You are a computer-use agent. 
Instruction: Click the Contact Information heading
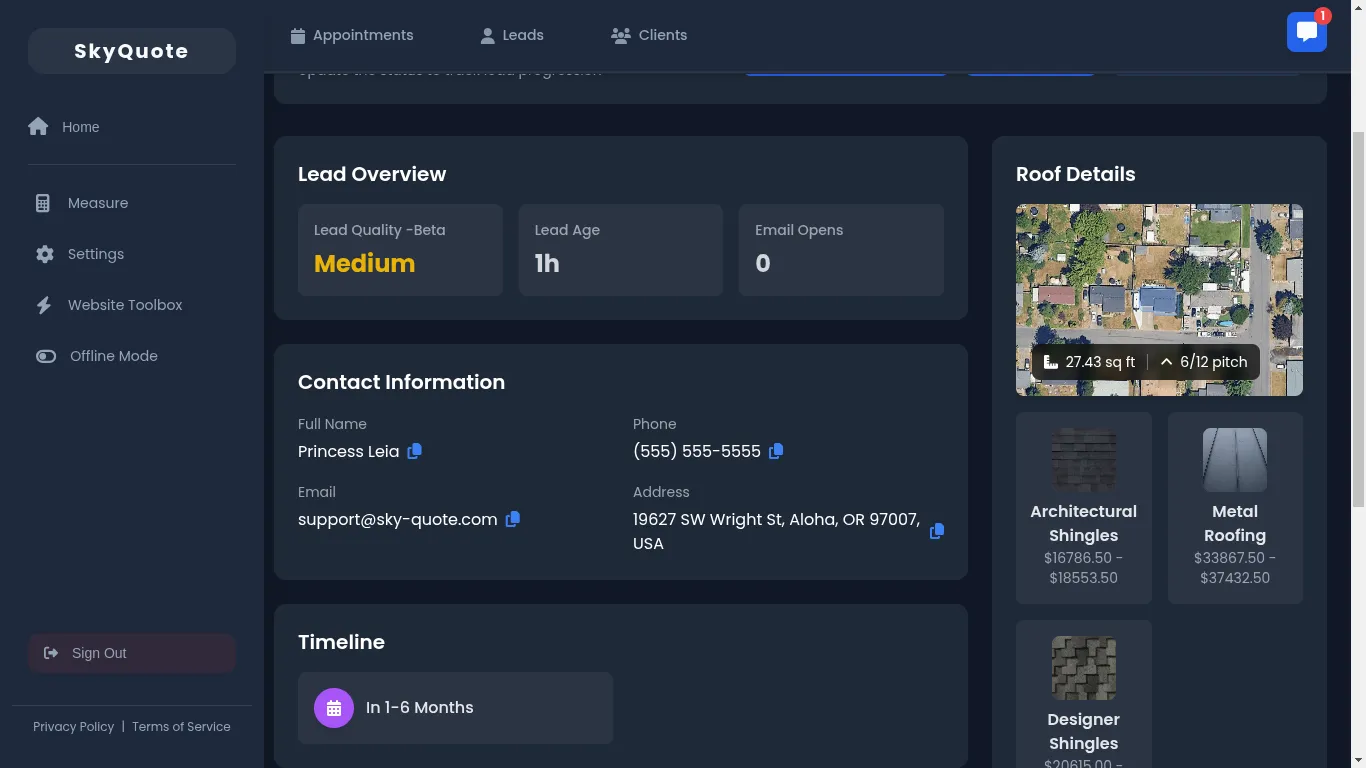(x=401, y=382)
